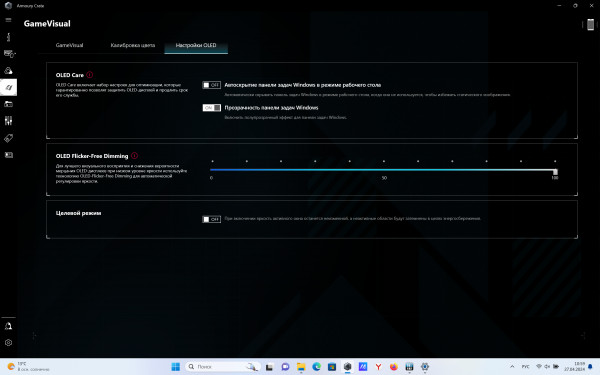Open the hamburger menu in the sidebar
The width and height of the screenshot is (600, 375).
[8, 20]
